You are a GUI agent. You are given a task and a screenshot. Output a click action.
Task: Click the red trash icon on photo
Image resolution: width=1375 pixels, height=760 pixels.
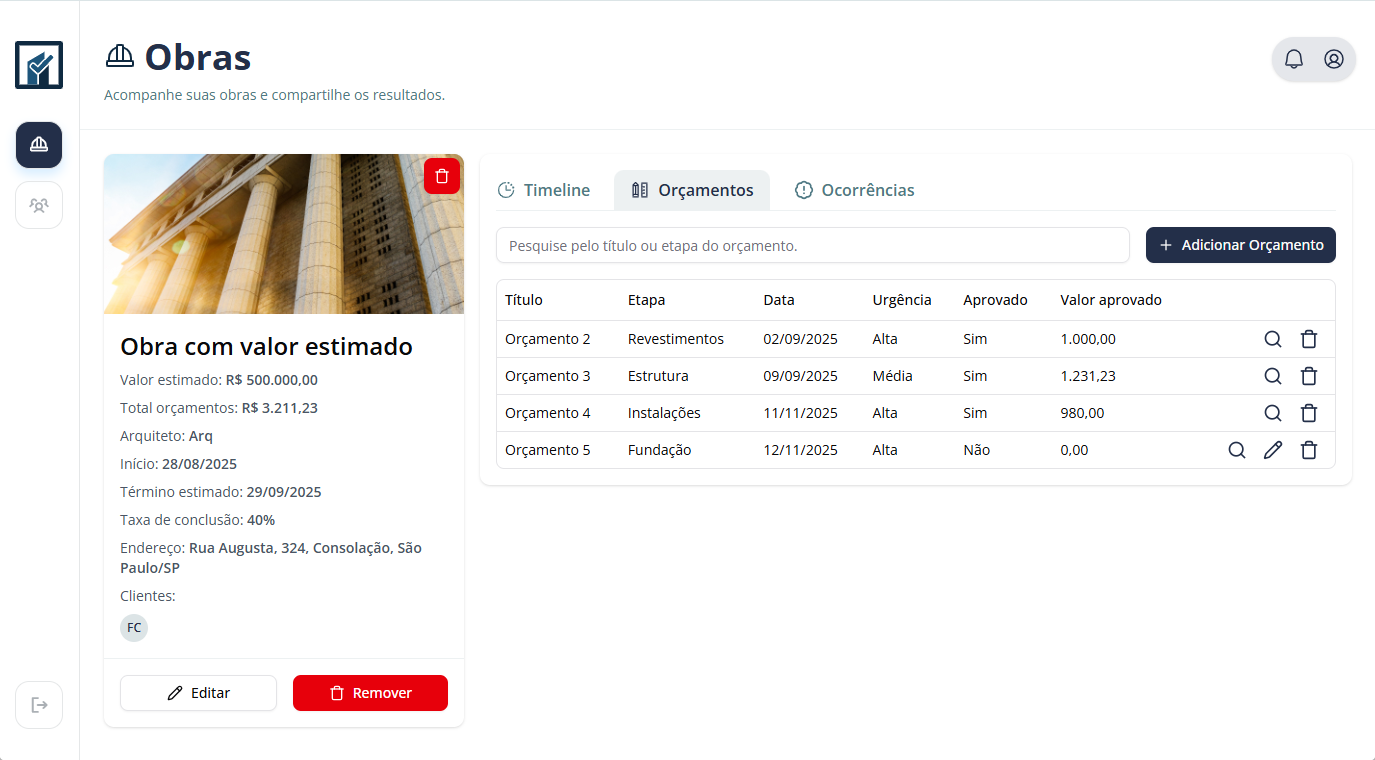click(x=442, y=176)
